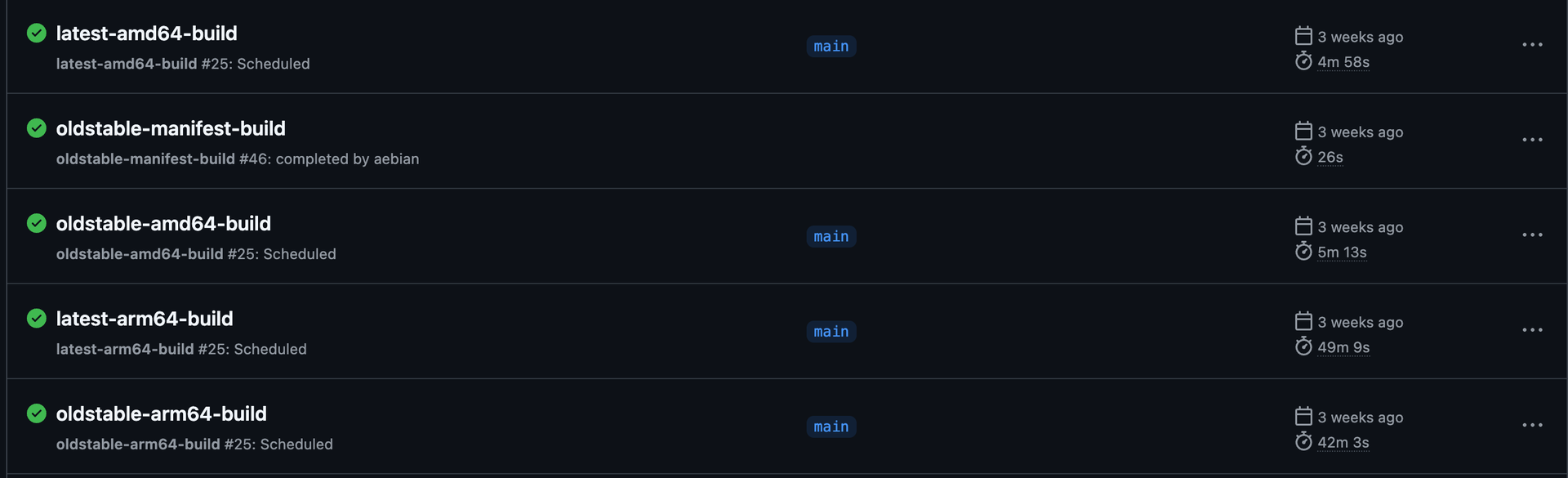Image resolution: width=1568 pixels, height=478 pixels.
Task: Click the main branch label on the oldstable-amd64-build row
Action: pyautogui.click(x=831, y=236)
